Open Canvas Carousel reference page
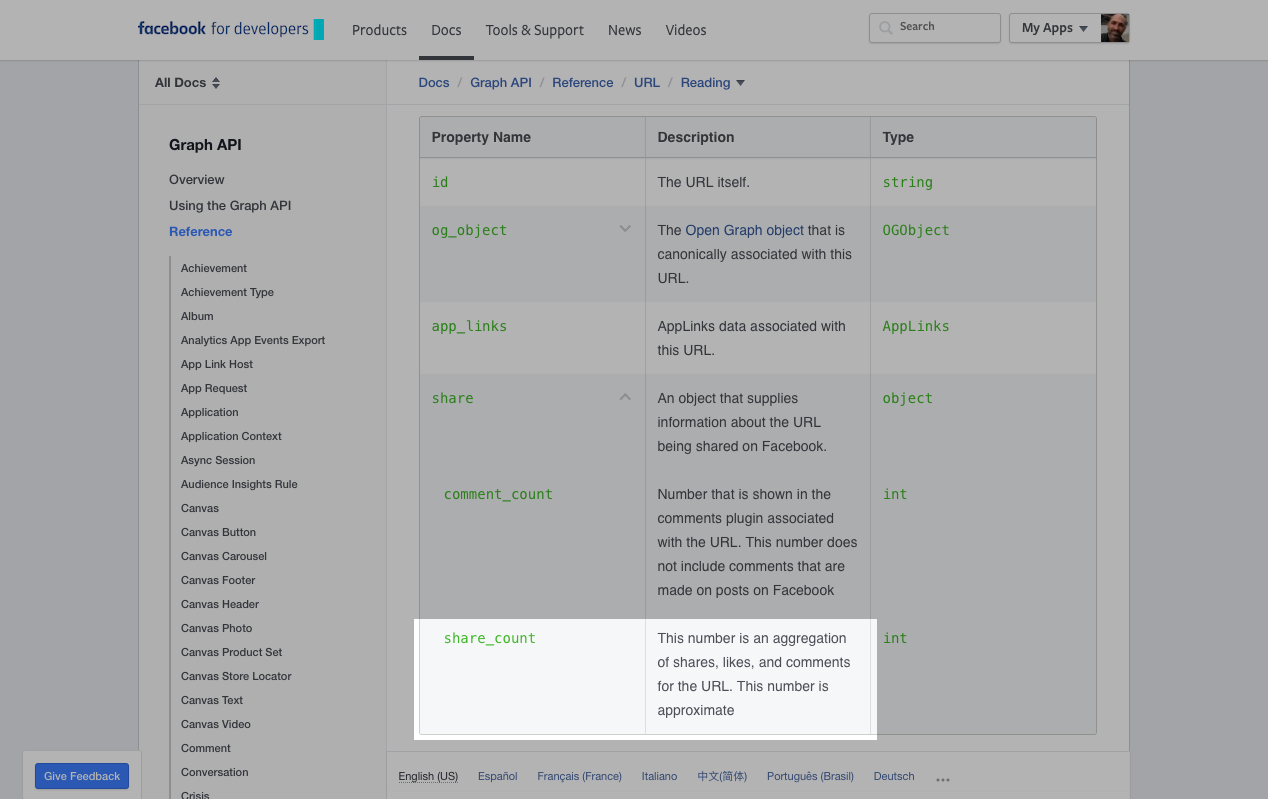This screenshot has width=1268, height=799. [x=224, y=556]
